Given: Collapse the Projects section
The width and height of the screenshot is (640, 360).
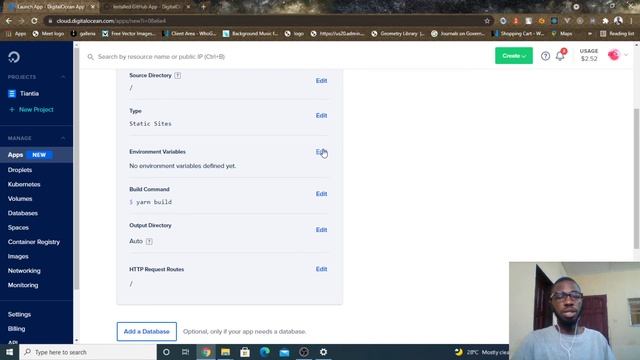Looking at the screenshot, I should [63, 77].
